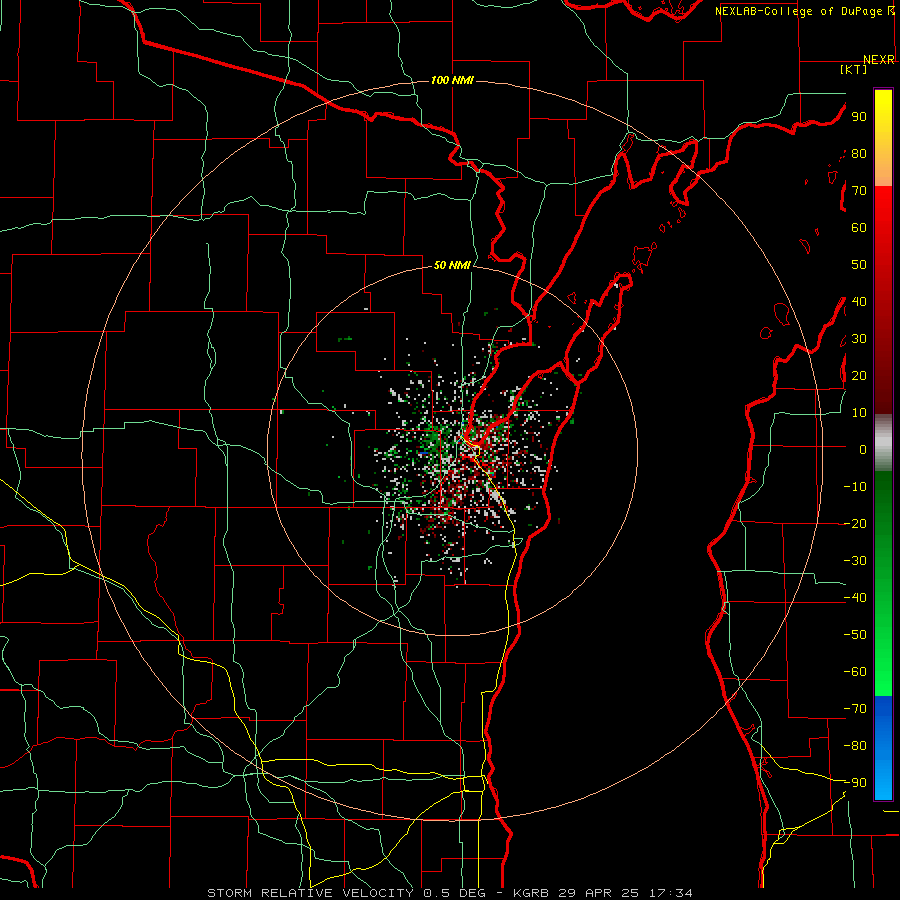
Task: Click the 70 value on the velocity scale
Action: pos(859,191)
